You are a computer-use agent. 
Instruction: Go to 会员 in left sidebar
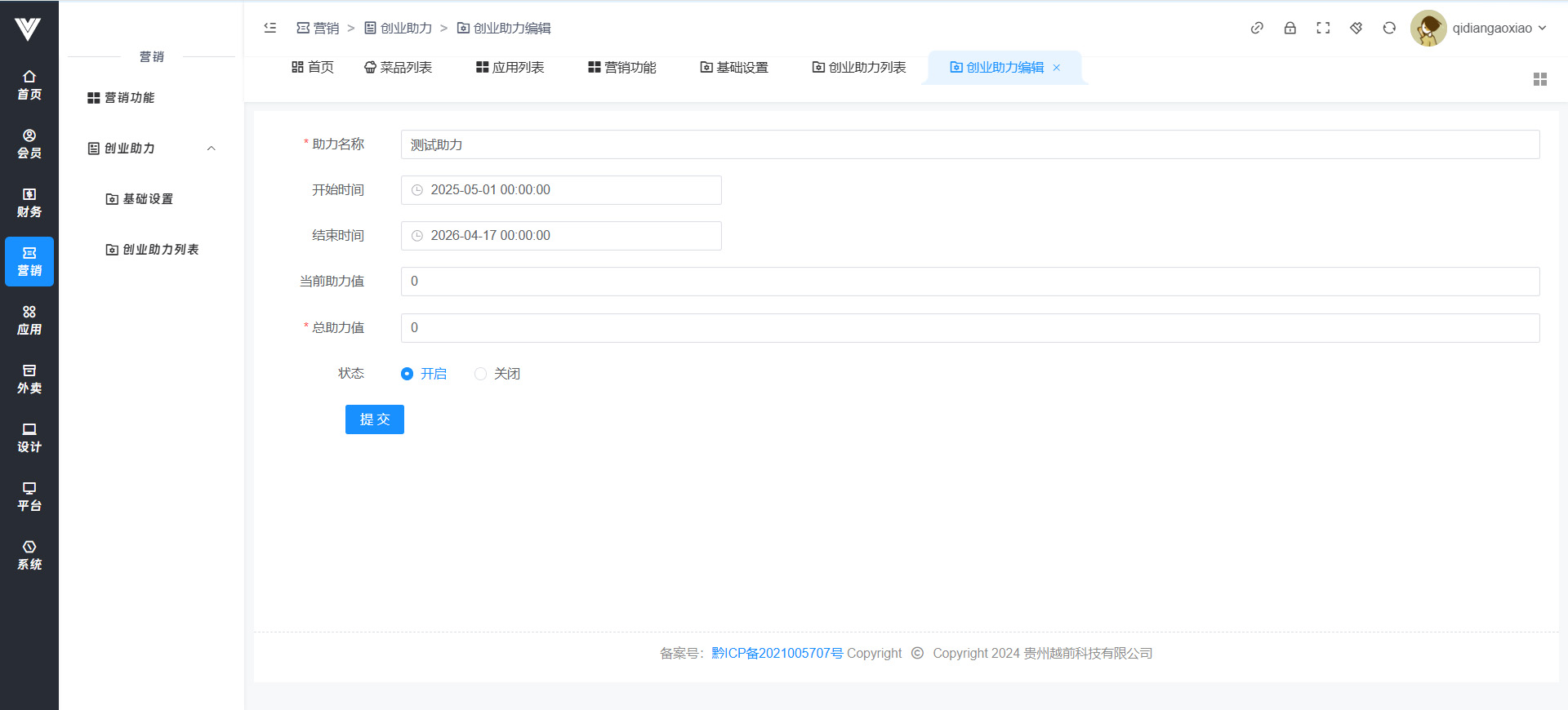[29, 144]
